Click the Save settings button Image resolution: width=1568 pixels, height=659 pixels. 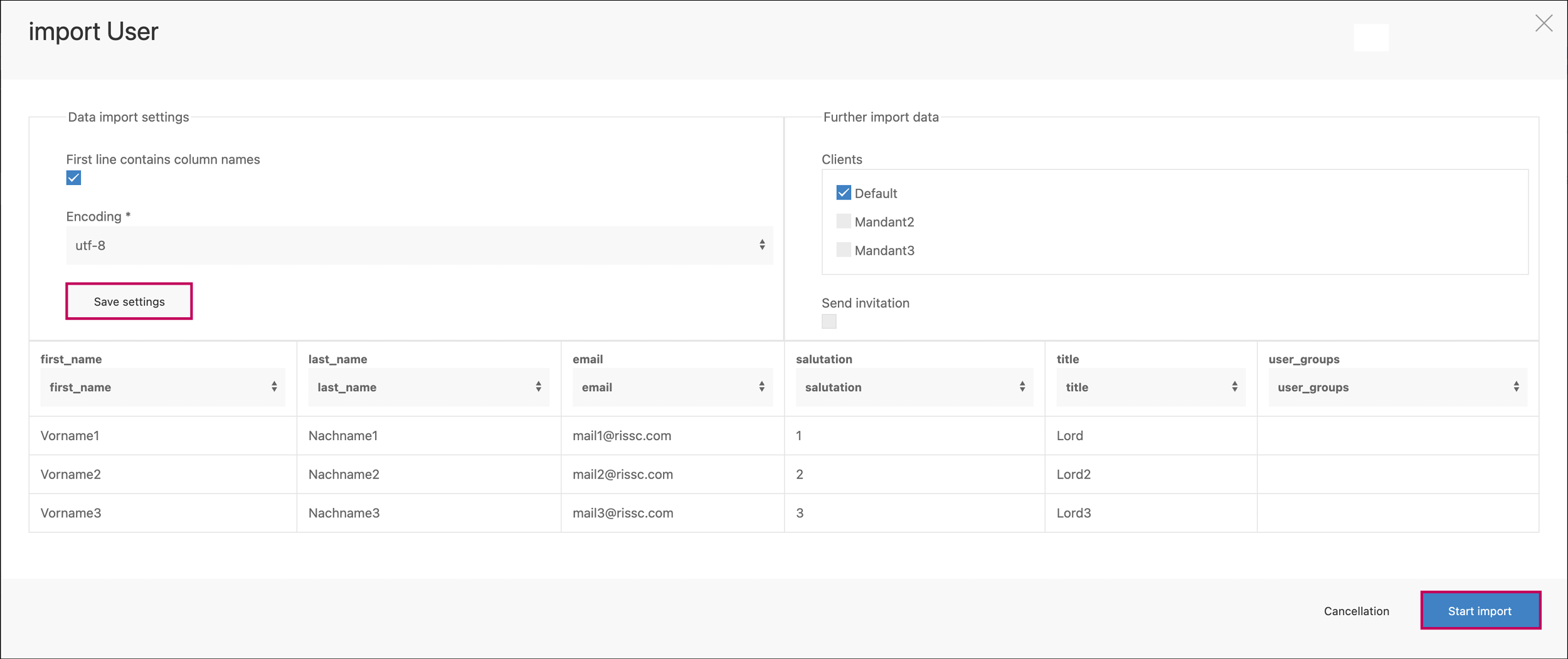click(129, 302)
